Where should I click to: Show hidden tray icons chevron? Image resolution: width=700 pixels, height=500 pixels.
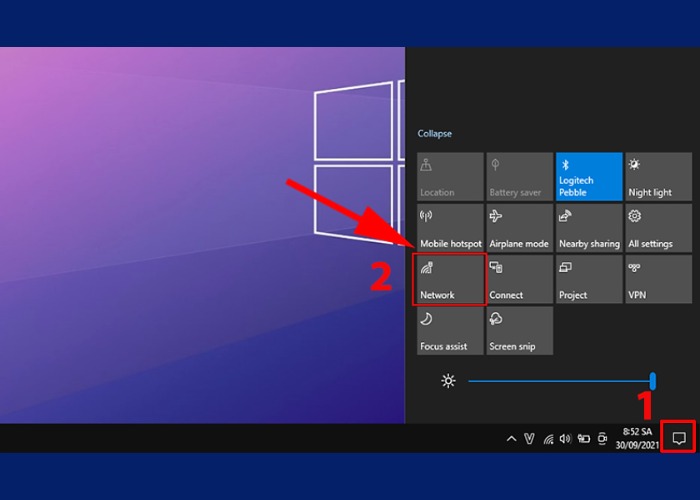click(x=512, y=438)
